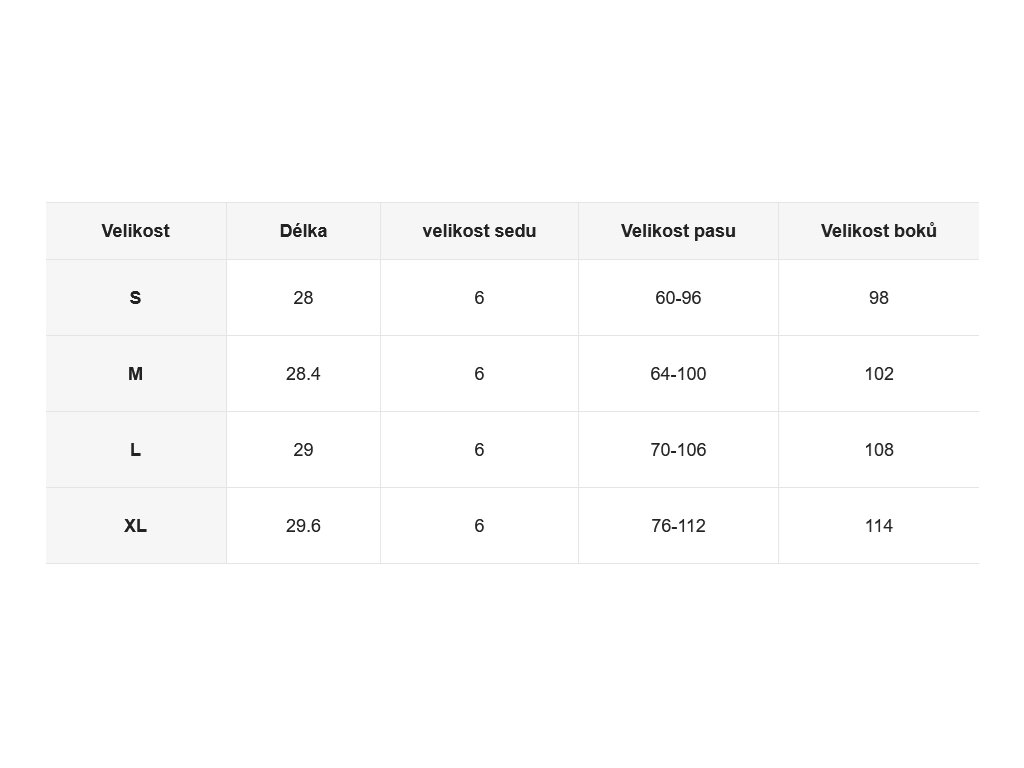Select the L size row label
The height and width of the screenshot is (768, 1024).
(x=135, y=450)
